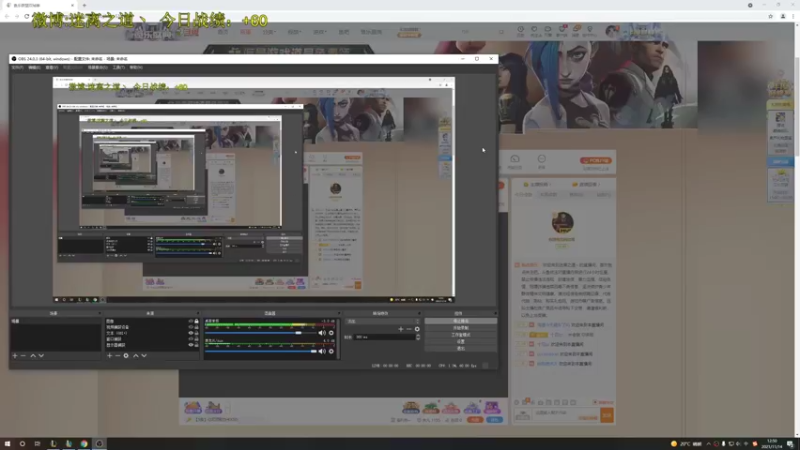The width and height of the screenshot is (800, 450).
Task: Reload the browser page
Action: (27, 16)
